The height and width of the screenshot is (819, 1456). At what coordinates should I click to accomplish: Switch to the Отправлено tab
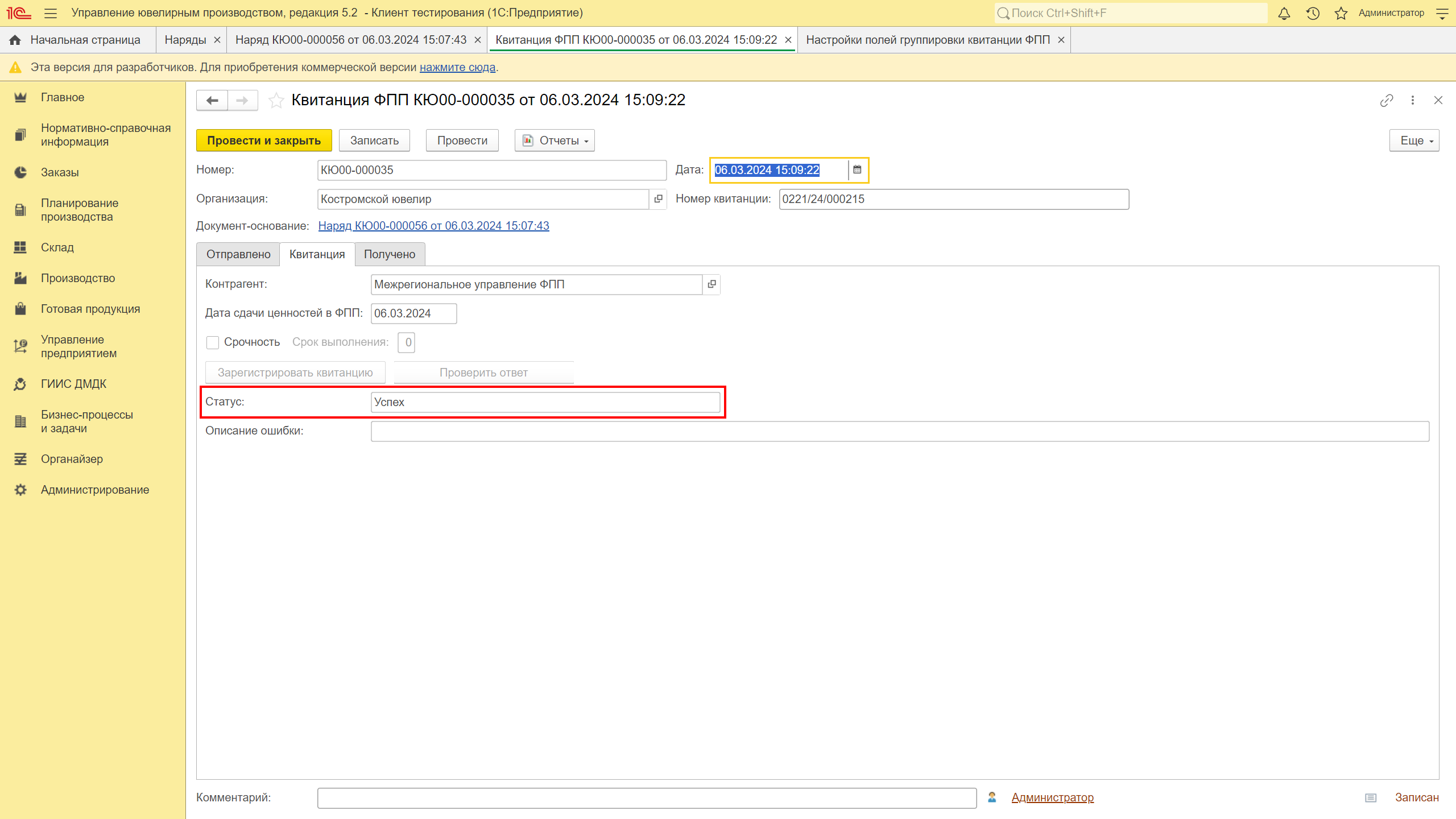[x=238, y=254]
